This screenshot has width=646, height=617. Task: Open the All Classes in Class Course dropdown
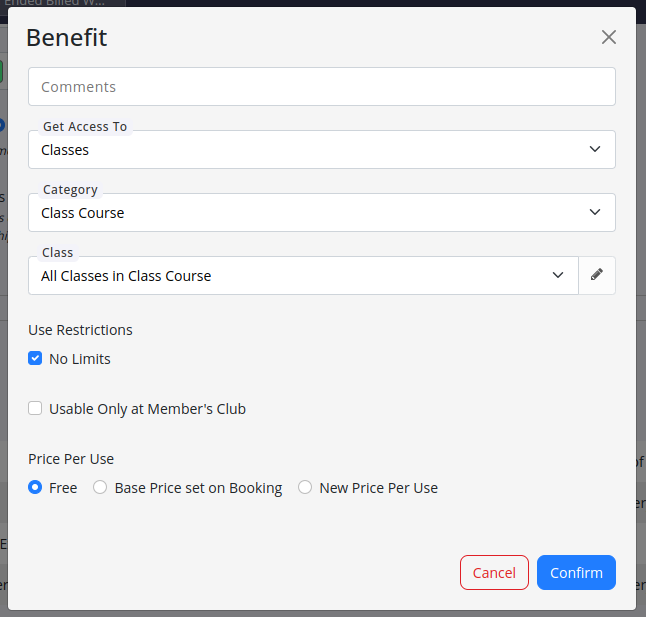(x=290, y=276)
